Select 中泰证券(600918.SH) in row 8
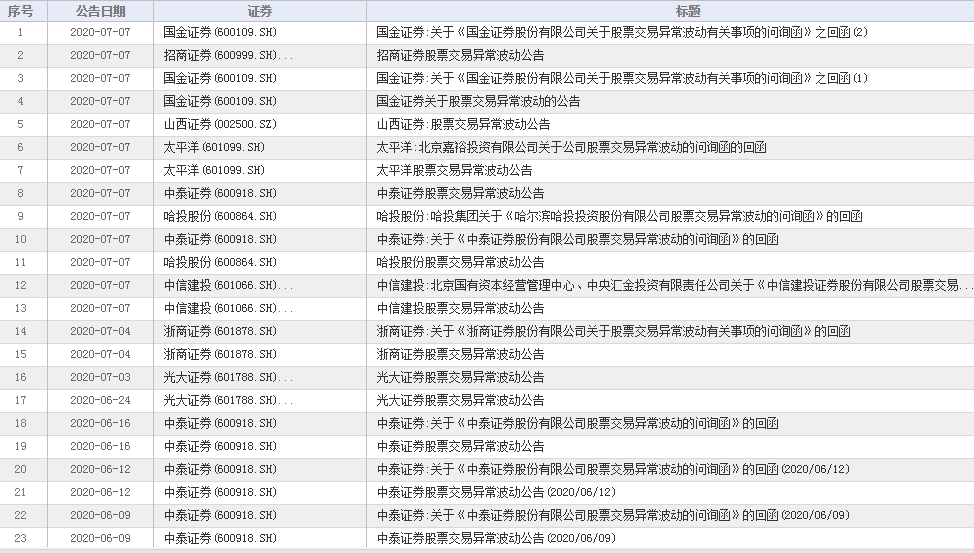974x553 pixels. coord(220,193)
